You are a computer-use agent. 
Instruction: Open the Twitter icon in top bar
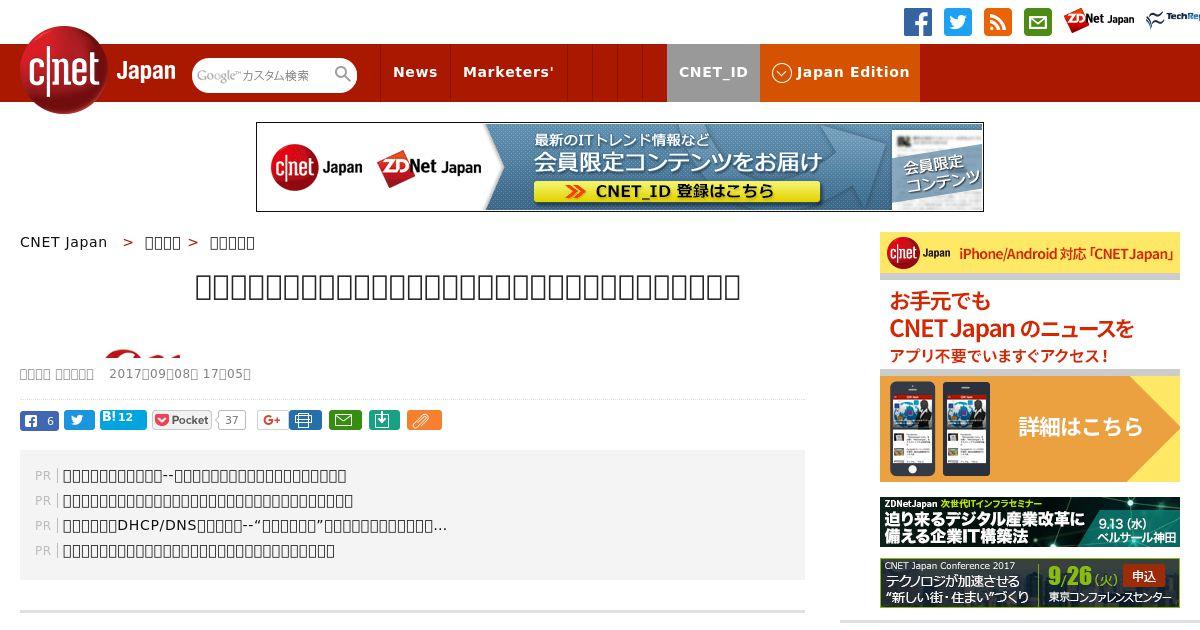958,22
